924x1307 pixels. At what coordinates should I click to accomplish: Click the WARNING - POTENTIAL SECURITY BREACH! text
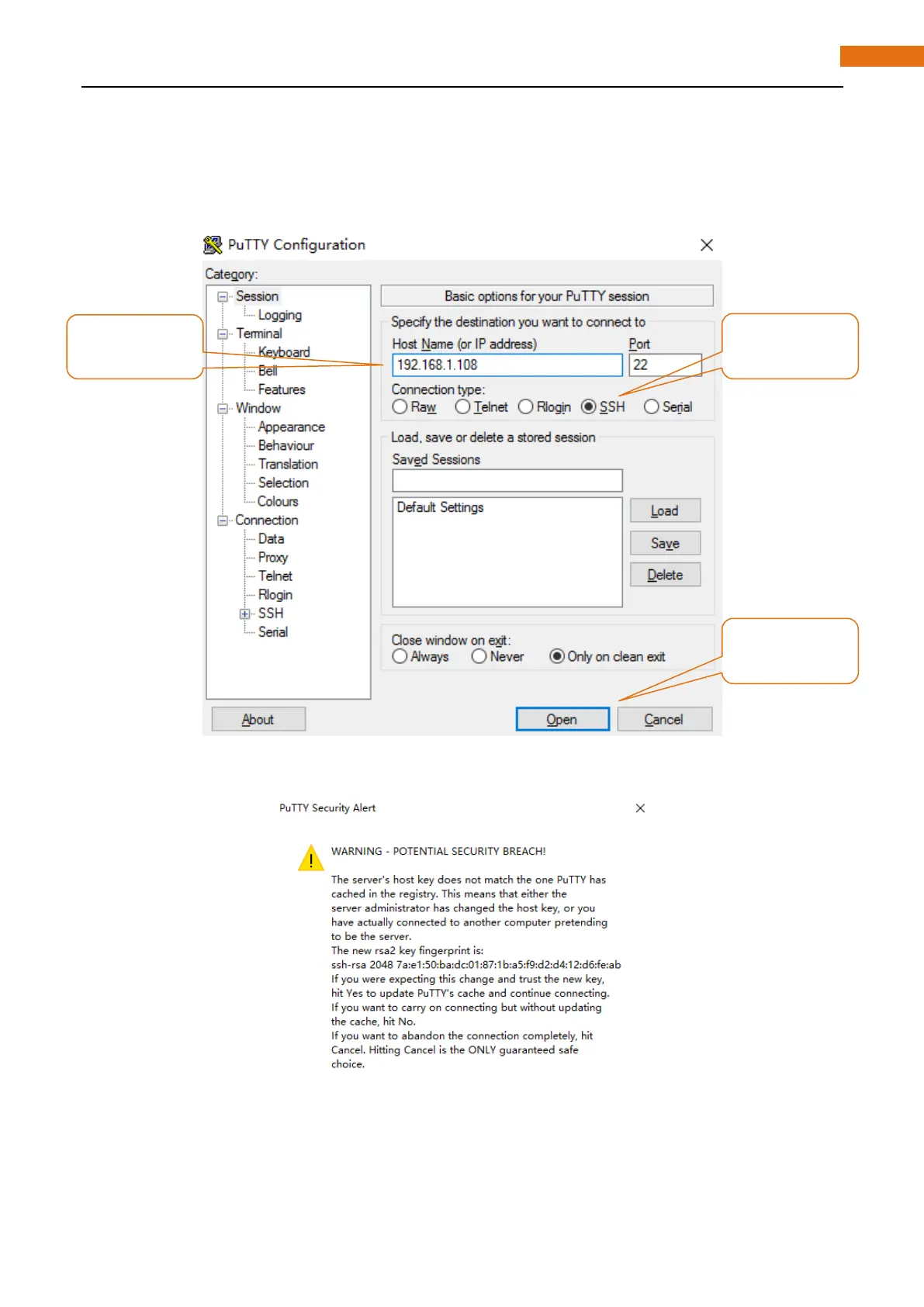click(438, 851)
